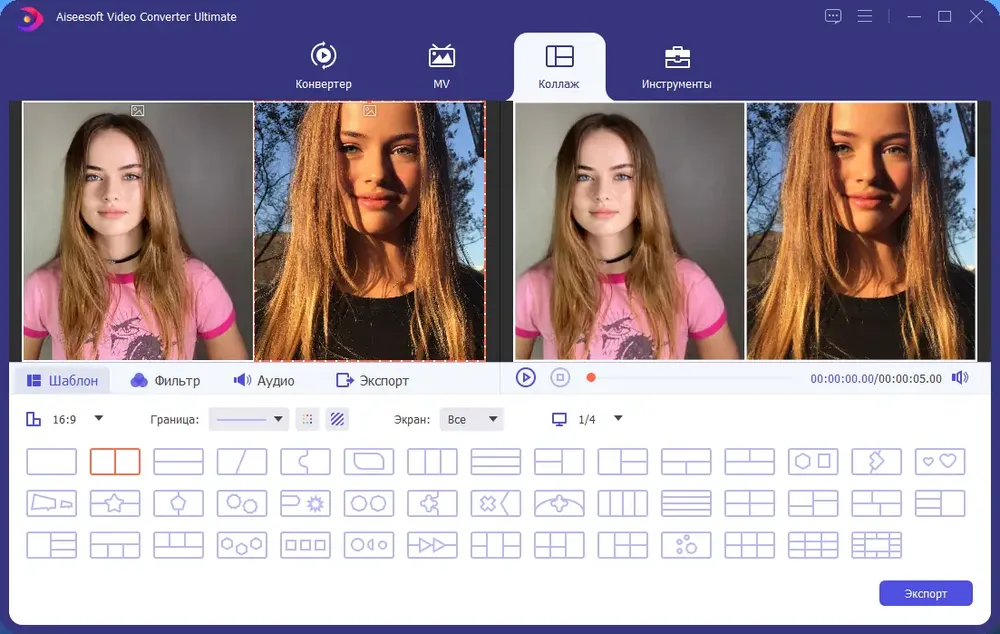
Task: Choose the star-shaped split template
Action: pyautogui.click(x=115, y=503)
